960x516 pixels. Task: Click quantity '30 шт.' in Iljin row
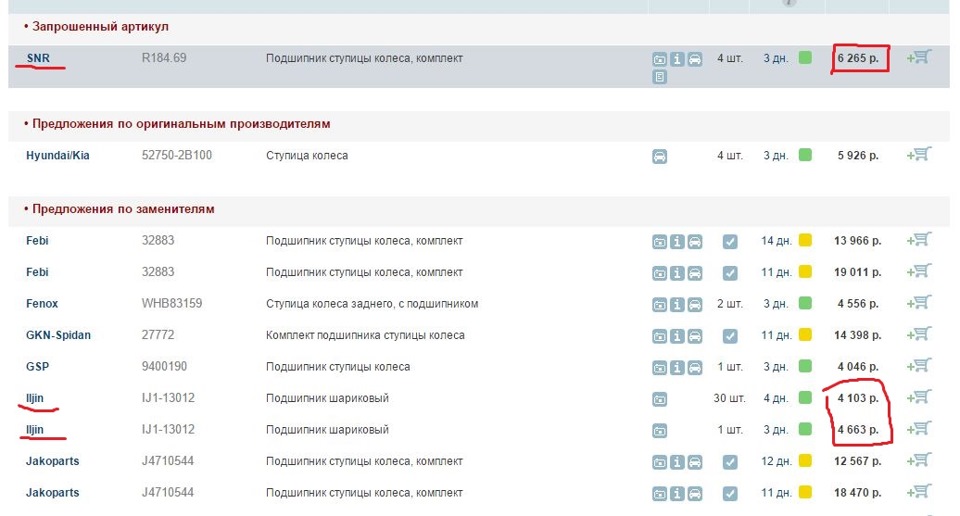click(x=729, y=398)
